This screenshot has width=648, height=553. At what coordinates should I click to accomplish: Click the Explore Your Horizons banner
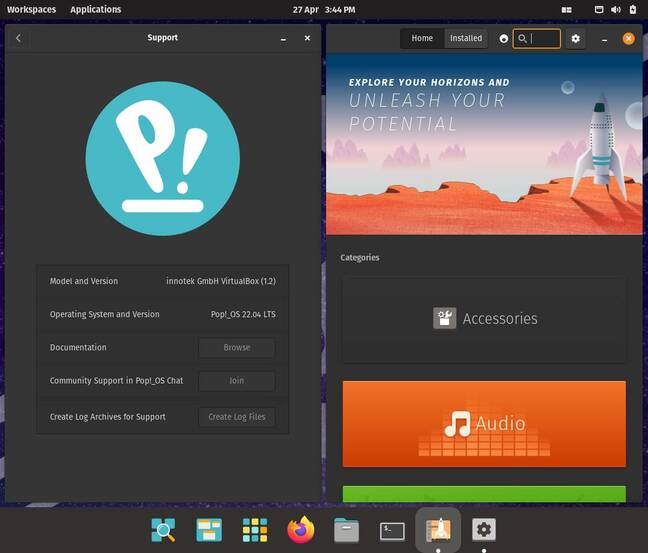pos(484,144)
